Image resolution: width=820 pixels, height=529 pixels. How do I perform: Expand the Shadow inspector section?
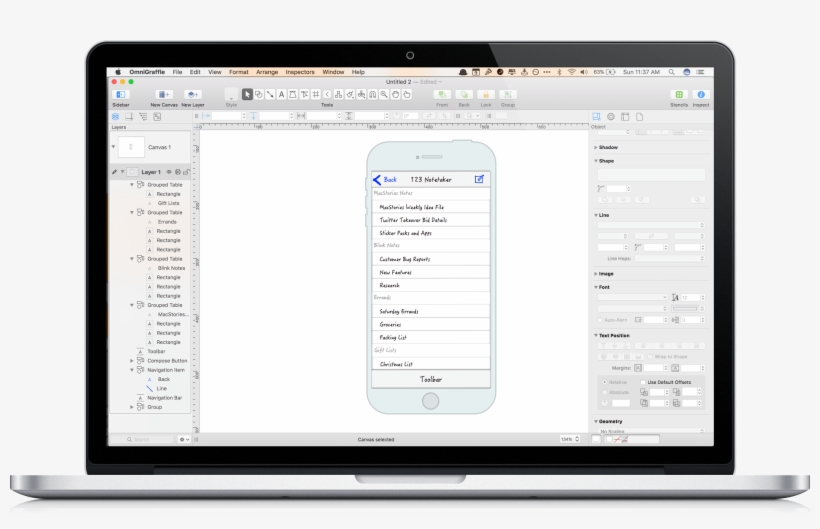click(x=596, y=147)
